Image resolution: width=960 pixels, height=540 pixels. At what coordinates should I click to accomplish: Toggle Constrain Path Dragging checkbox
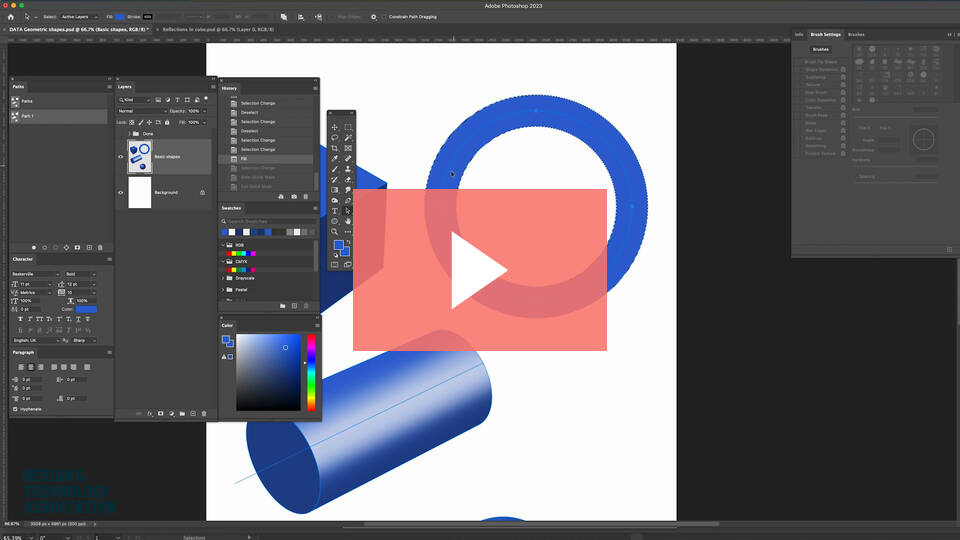(384, 17)
